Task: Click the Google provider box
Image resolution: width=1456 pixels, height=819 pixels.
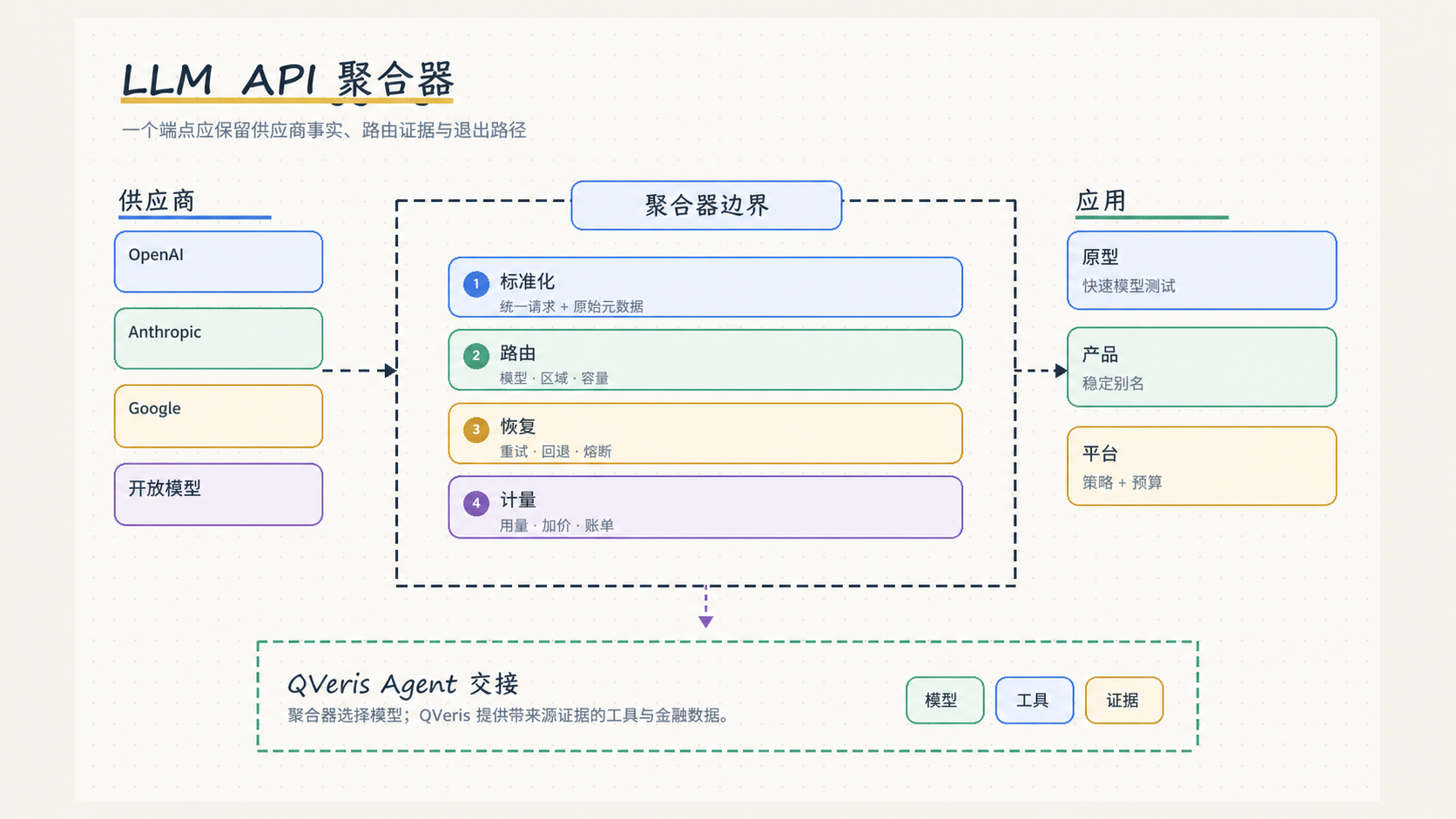Action: [x=219, y=416]
